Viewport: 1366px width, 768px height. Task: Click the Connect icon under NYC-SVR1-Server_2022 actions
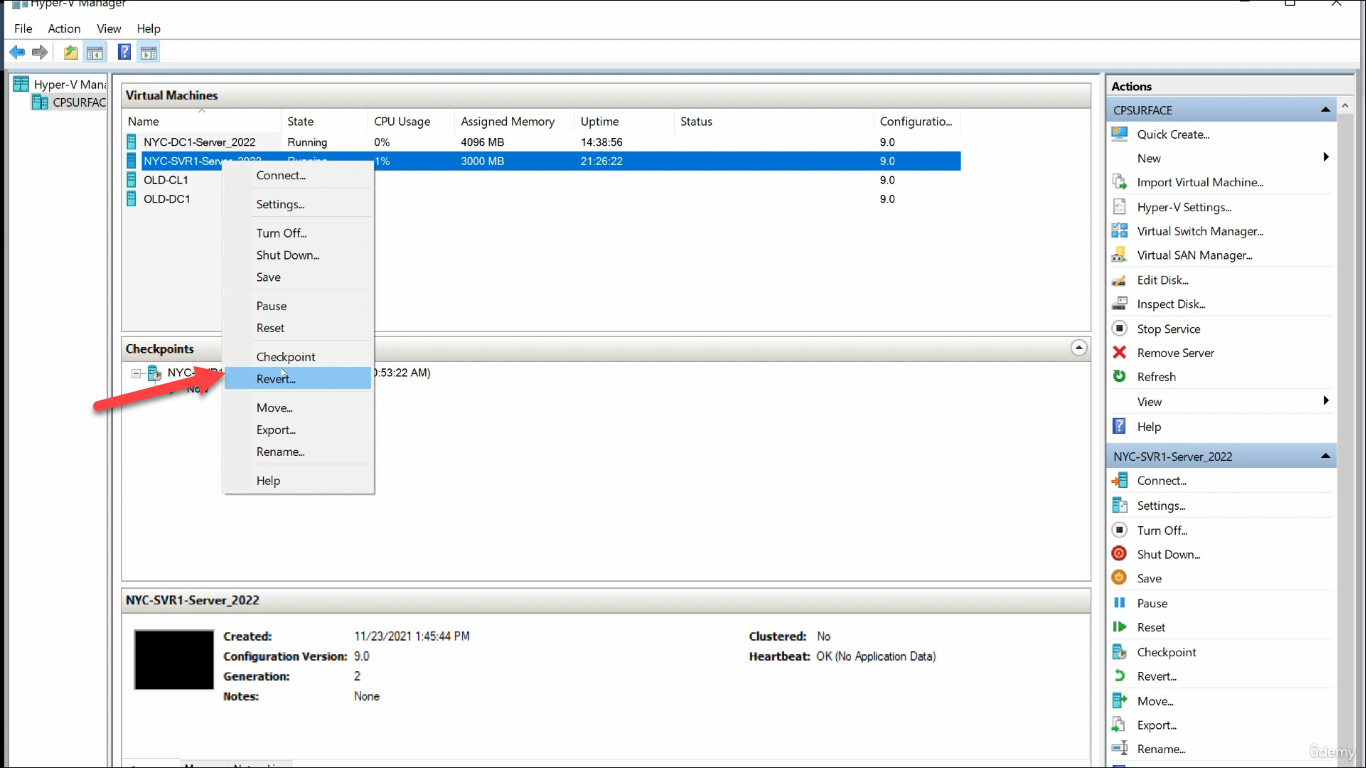pyautogui.click(x=1119, y=480)
